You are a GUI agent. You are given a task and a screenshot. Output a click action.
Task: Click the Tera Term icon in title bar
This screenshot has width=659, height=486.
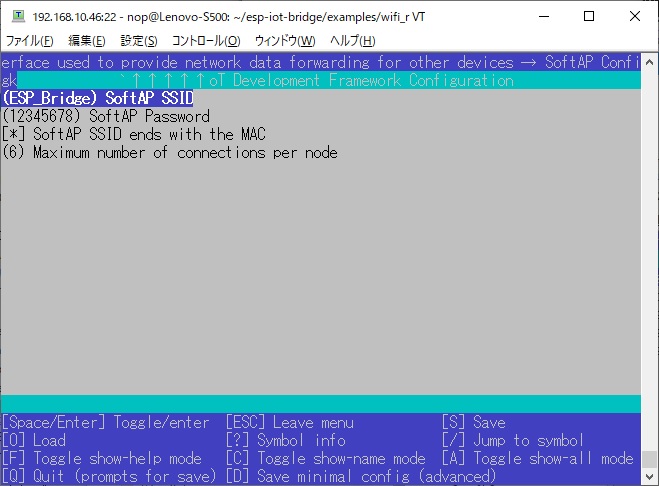pyautogui.click(x=18, y=16)
